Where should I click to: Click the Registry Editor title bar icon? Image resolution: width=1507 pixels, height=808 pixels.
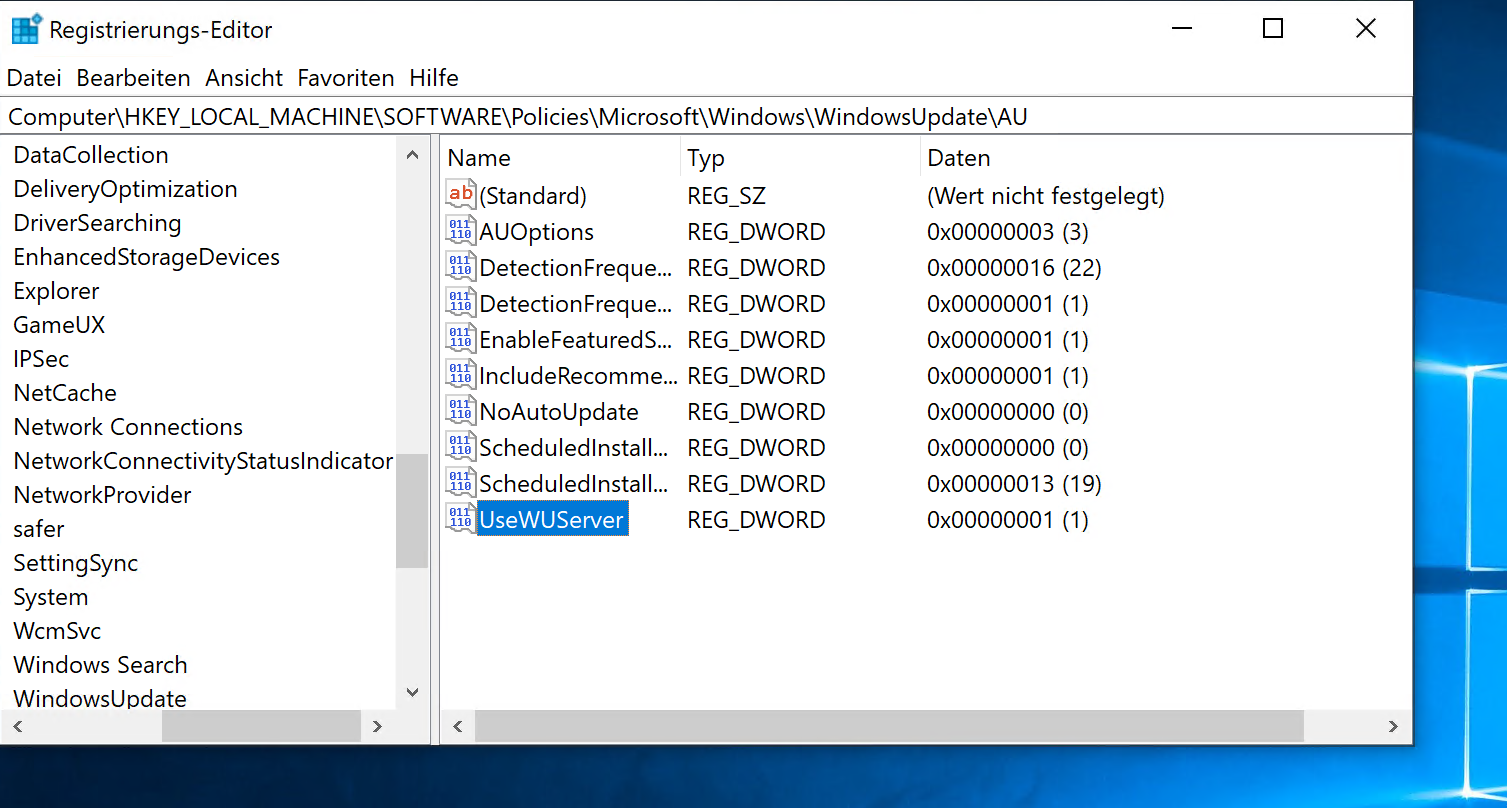[x=26, y=29]
